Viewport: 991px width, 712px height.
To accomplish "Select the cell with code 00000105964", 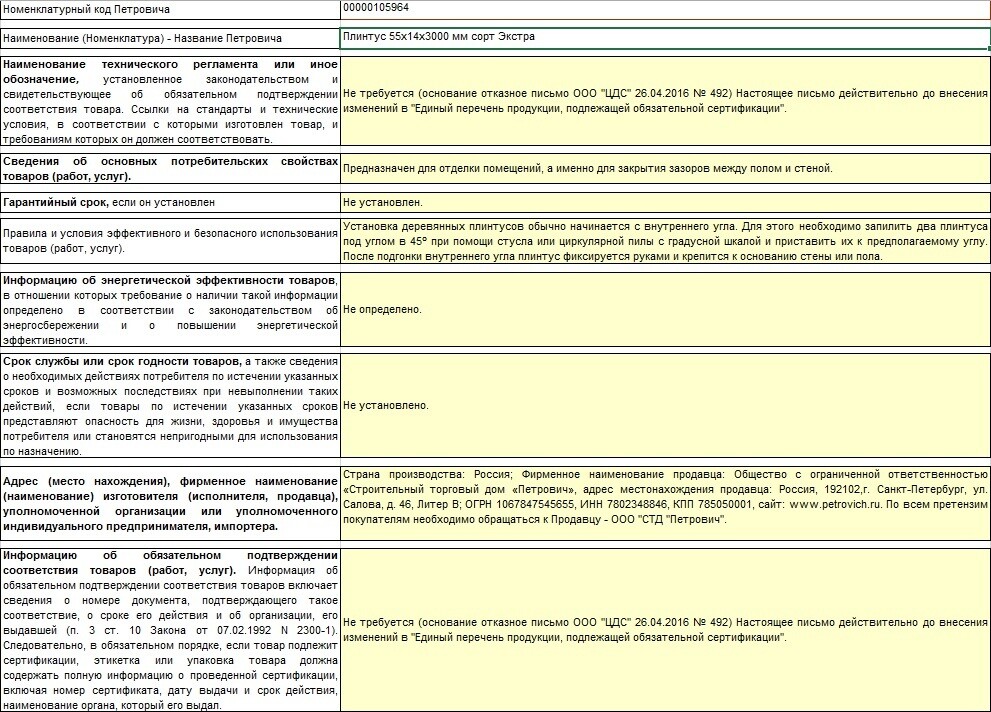I will pos(665,9).
